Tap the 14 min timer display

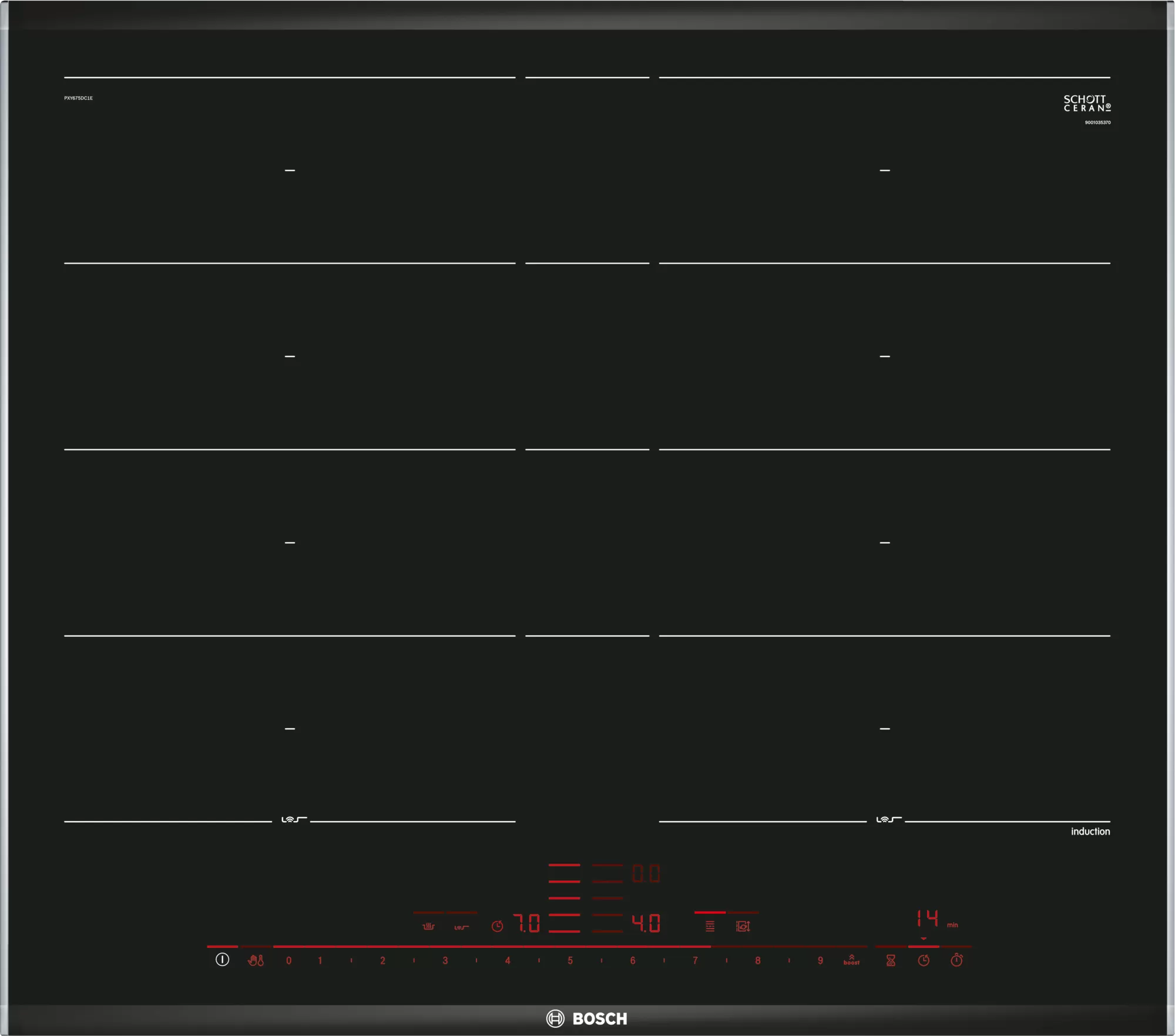[928, 918]
